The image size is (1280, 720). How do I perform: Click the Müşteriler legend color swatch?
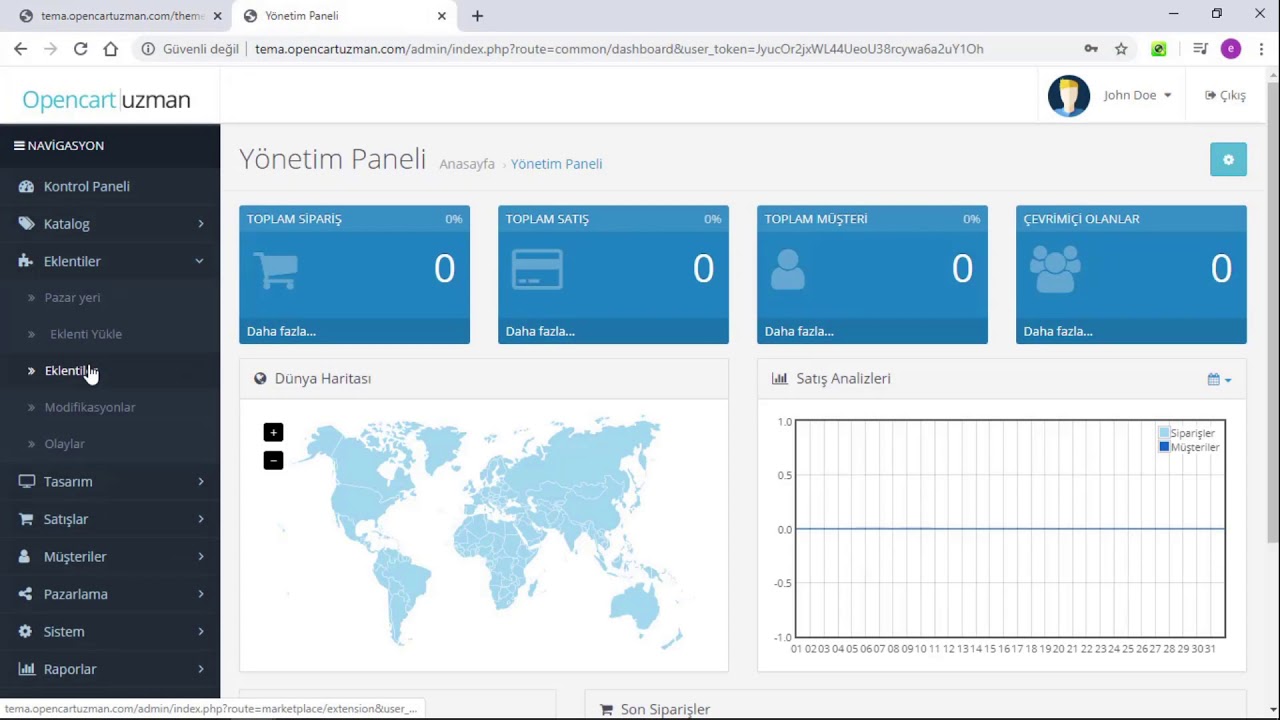1164,447
